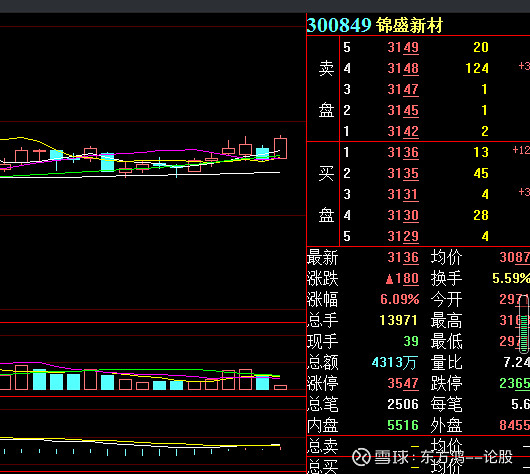Click the 现手 value 39
Viewport: 530px width, 474px height.
pyautogui.click(x=411, y=341)
